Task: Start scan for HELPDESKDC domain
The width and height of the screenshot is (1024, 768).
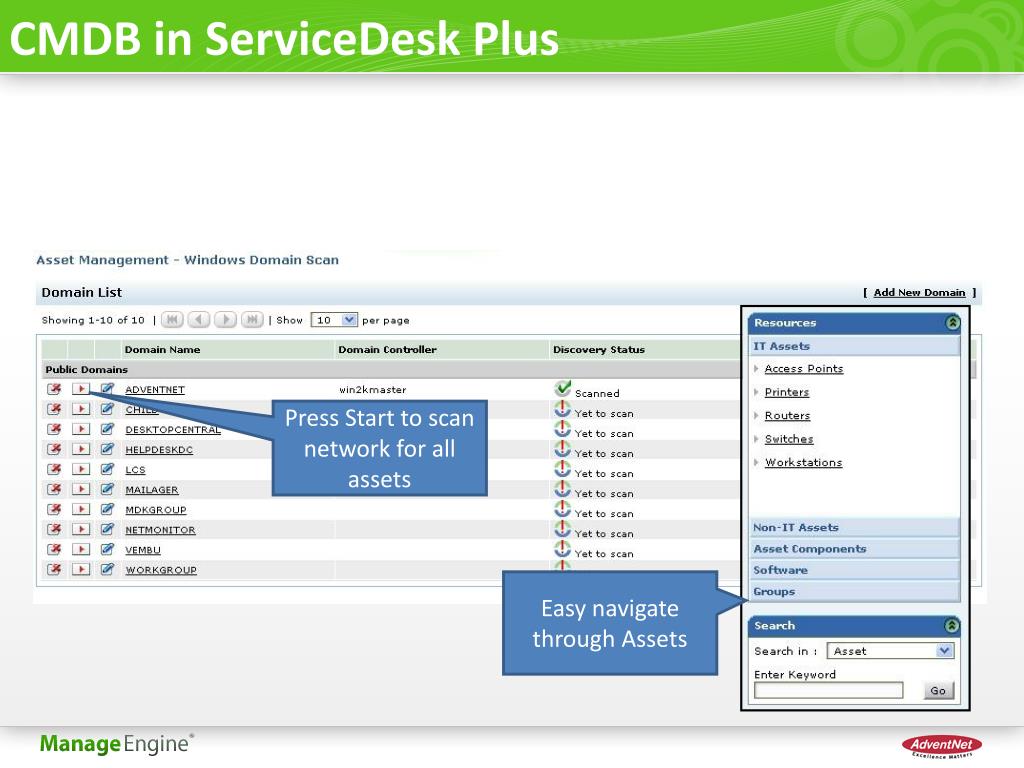Action: [x=81, y=449]
